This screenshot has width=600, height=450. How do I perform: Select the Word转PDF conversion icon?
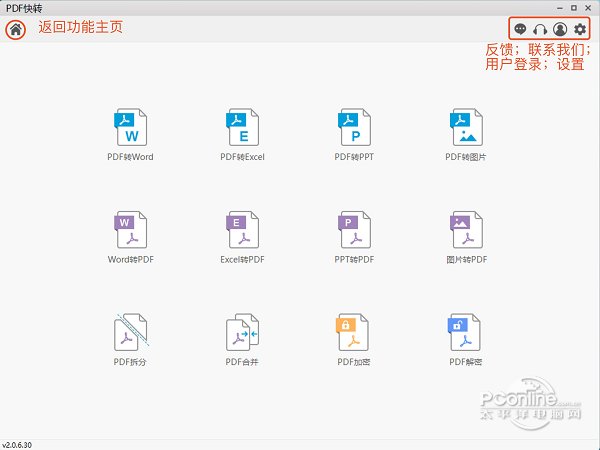click(130, 230)
